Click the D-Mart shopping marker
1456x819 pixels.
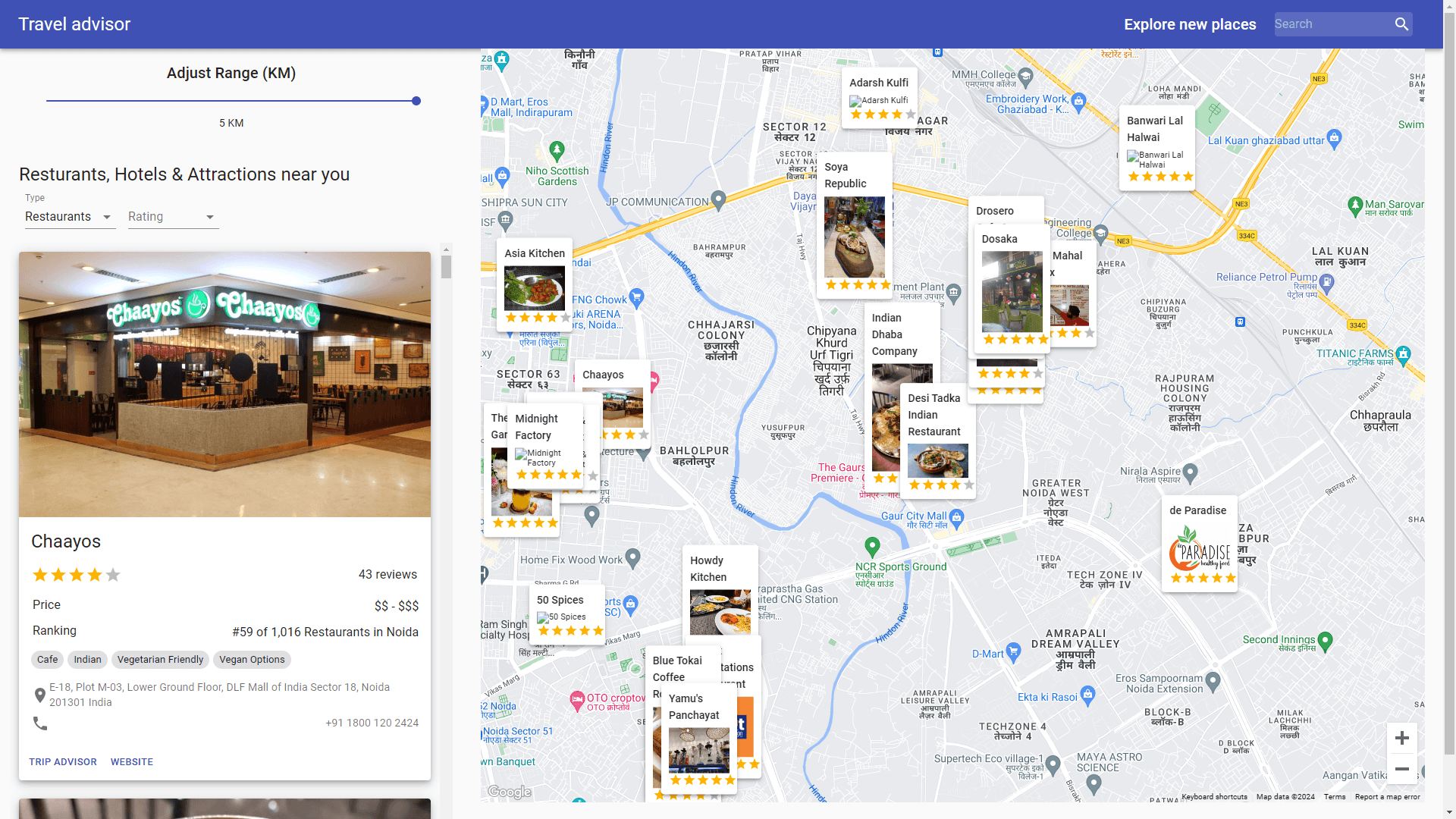tap(1014, 653)
